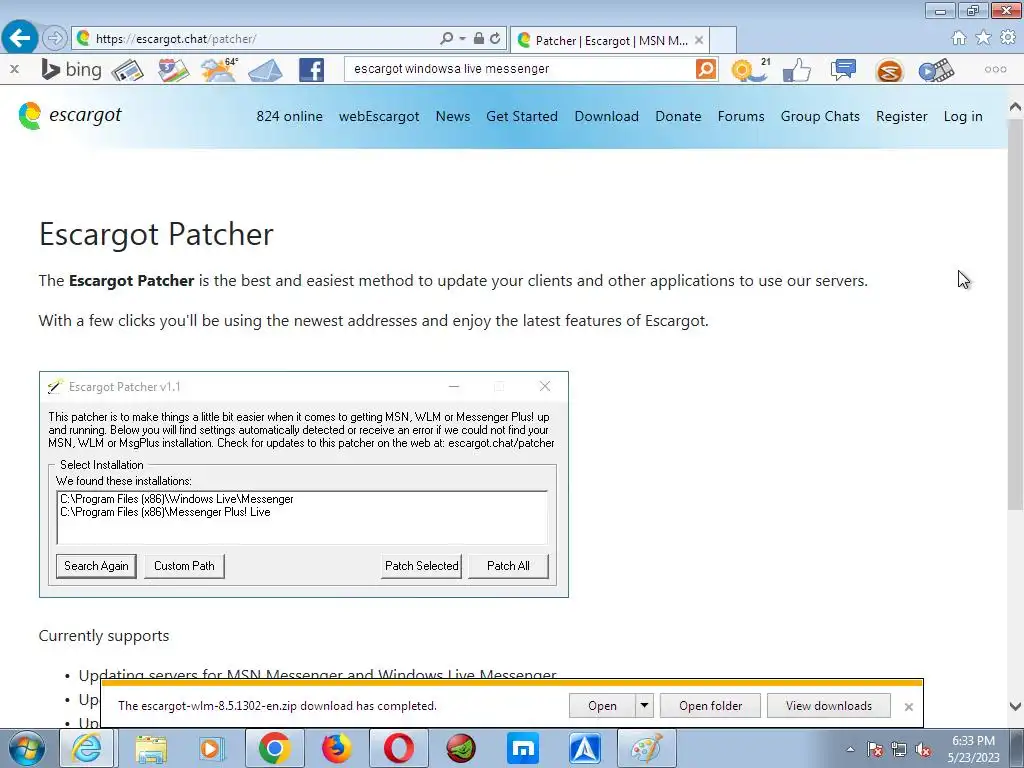Select the Patcher | Escargot browser tab
Viewport: 1024px width, 768px height.
[610, 40]
